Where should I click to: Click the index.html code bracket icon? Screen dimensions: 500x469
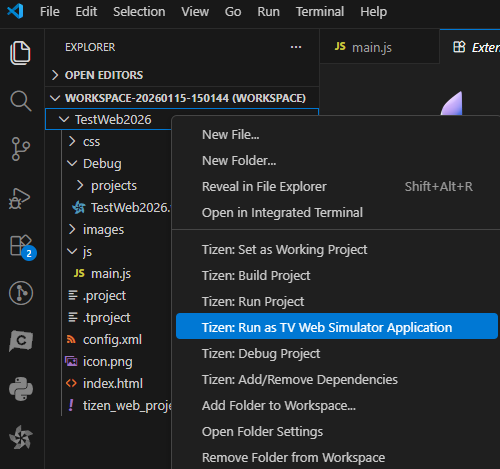click(71, 383)
